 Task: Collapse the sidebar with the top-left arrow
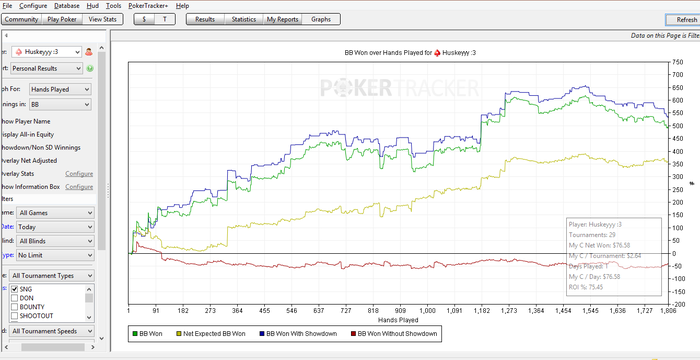coord(6,35)
